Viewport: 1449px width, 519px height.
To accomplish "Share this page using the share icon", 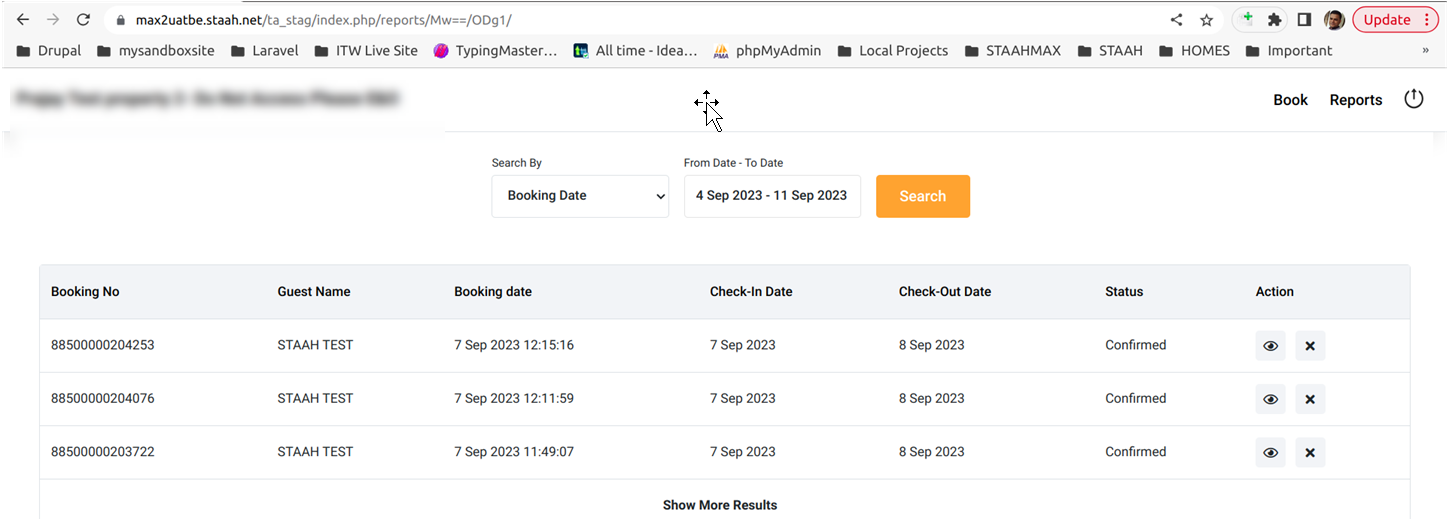I will pyautogui.click(x=1176, y=20).
